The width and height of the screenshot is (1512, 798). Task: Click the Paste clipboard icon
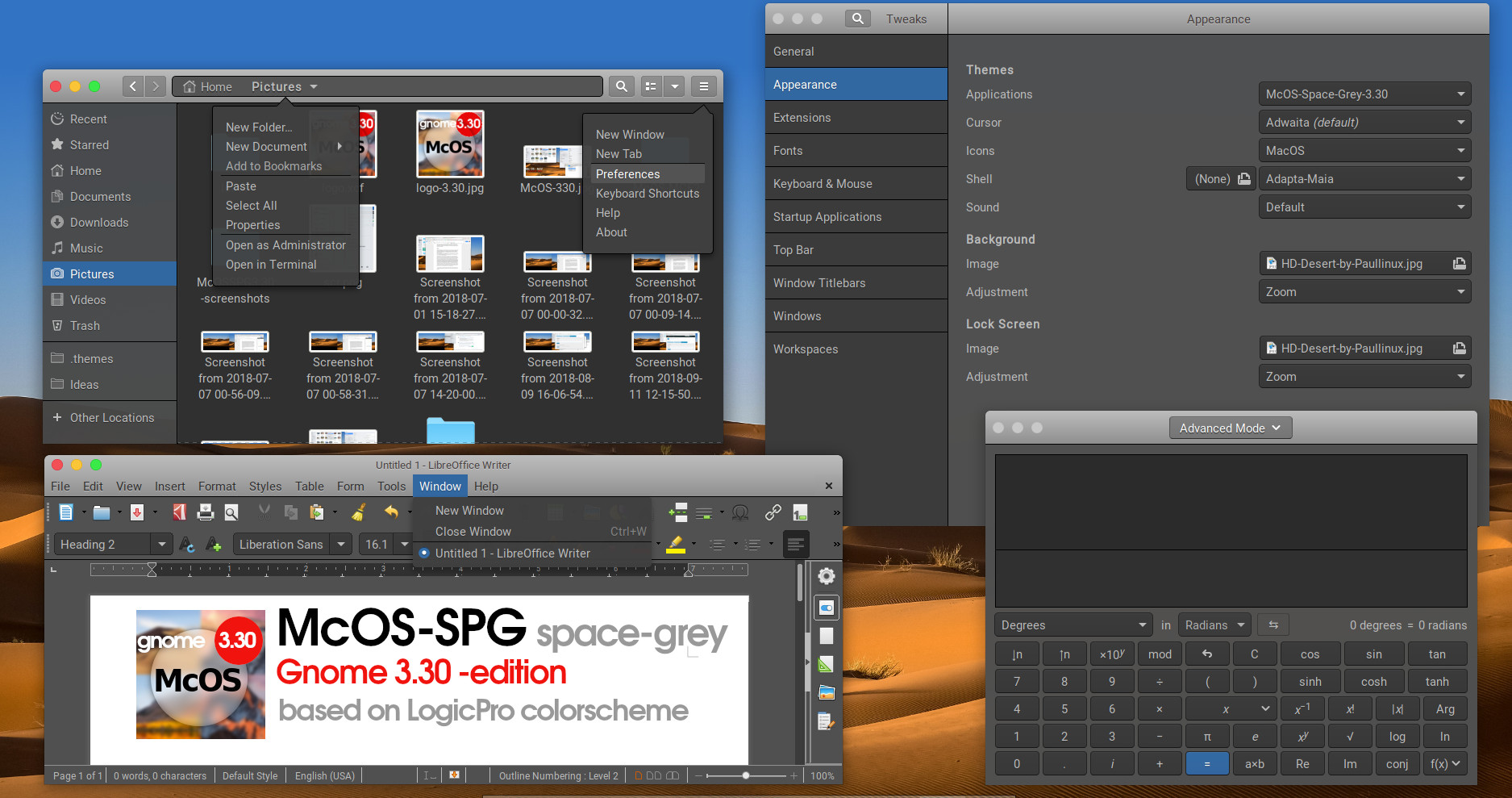click(x=317, y=512)
